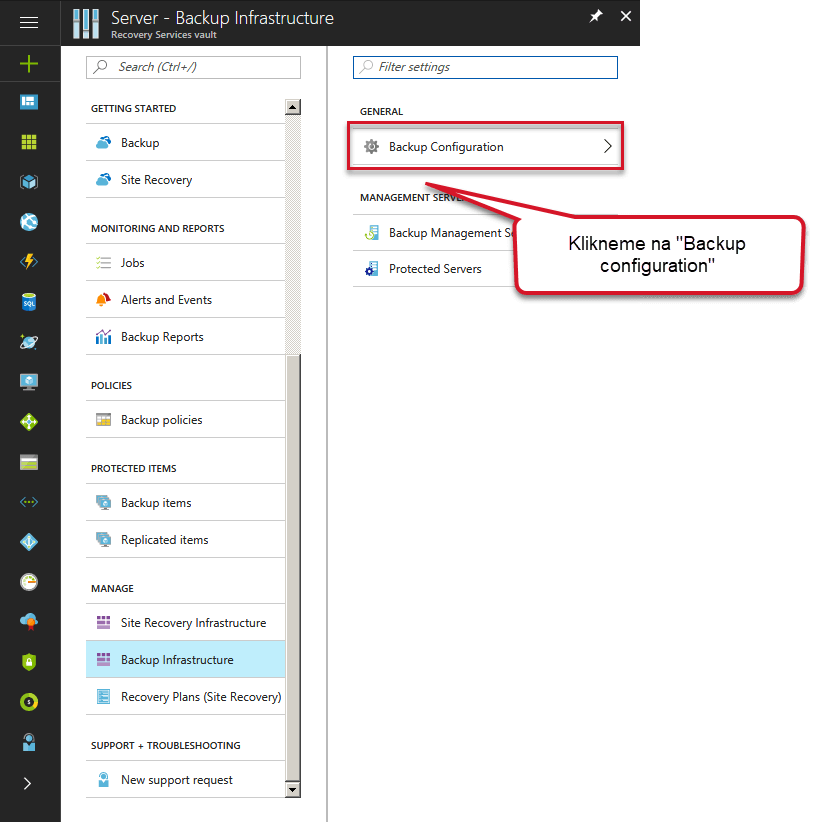
Task: Open Site Recovery Infrastructure
Action: (186, 623)
